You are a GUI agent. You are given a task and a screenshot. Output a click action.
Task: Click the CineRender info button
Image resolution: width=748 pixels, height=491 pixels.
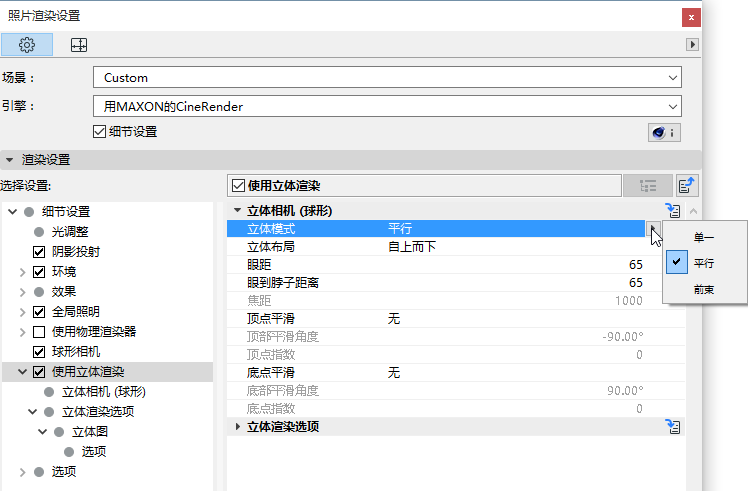pyautogui.click(x=664, y=132)
